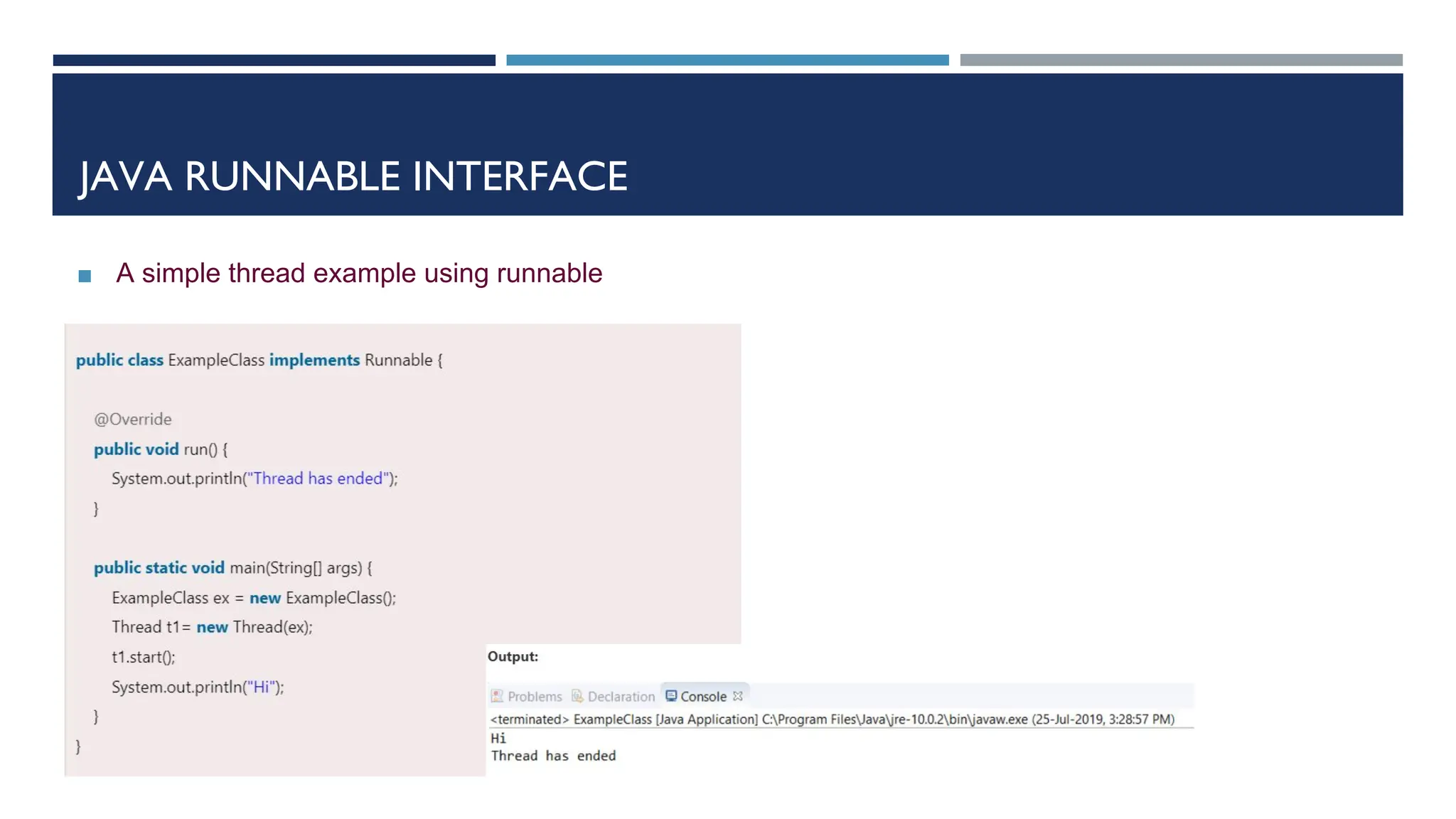Viewport: 1456px width, 819px height.
Task: Click the 'Output:' label
Action: click(x=513, y=657)
